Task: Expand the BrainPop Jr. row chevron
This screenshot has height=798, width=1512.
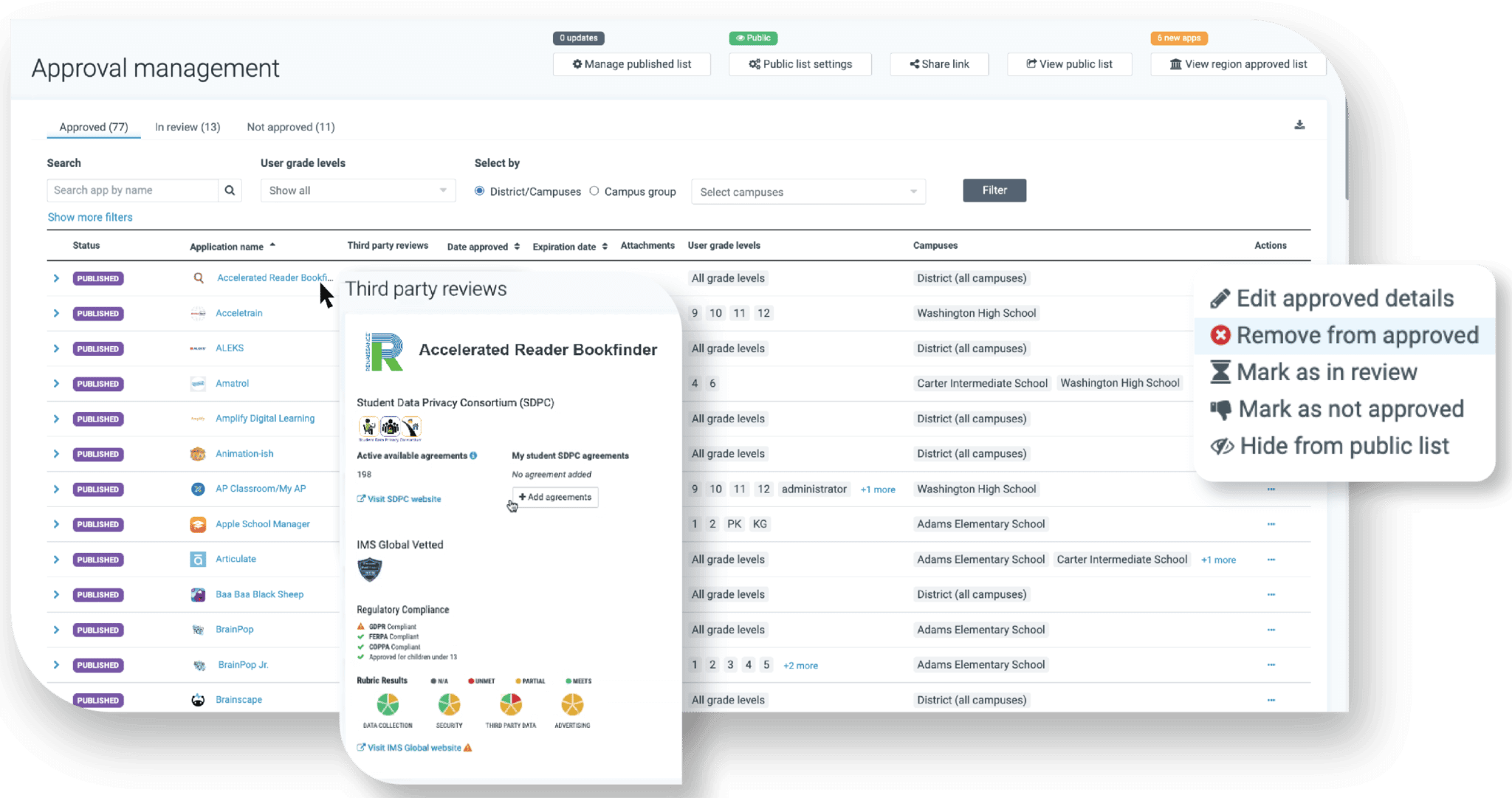Action: tap(56, 665)
